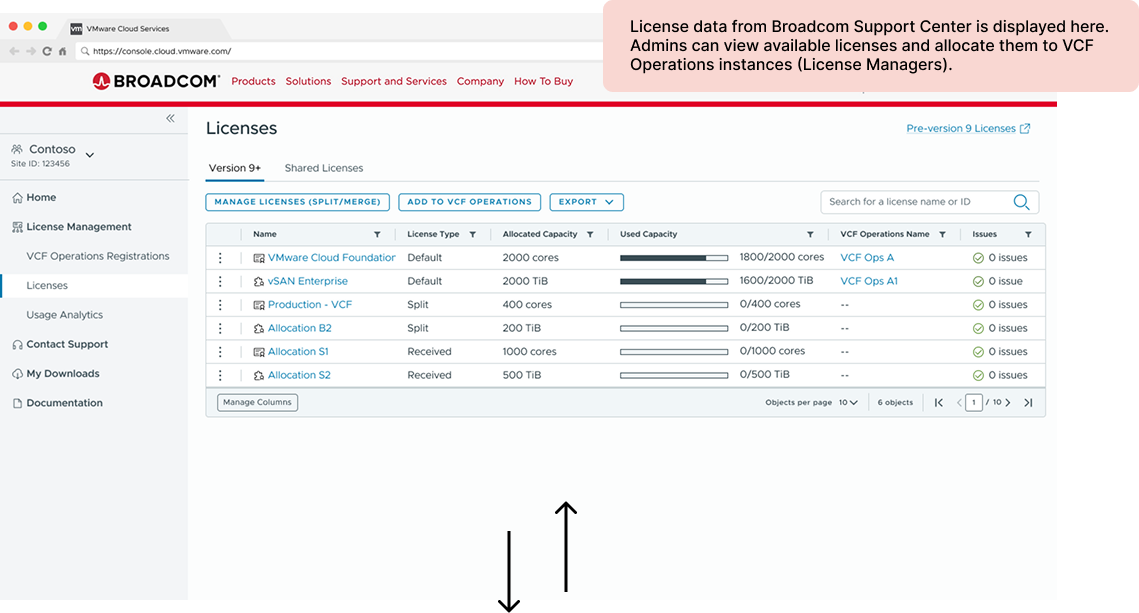Select Licenses in sidebar
The width and height of the screenshot is (1139, 613).
coord(46,285)
